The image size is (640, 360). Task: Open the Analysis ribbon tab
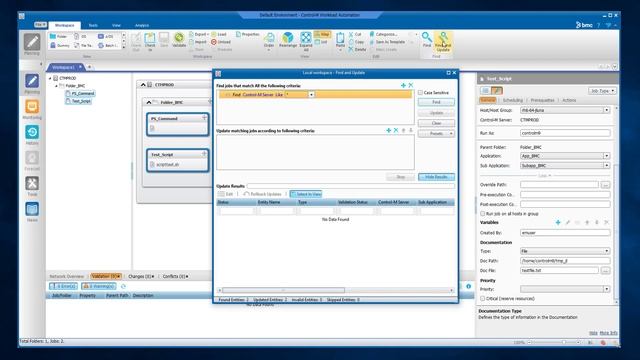pyautogui.click(x=142, y=25)
